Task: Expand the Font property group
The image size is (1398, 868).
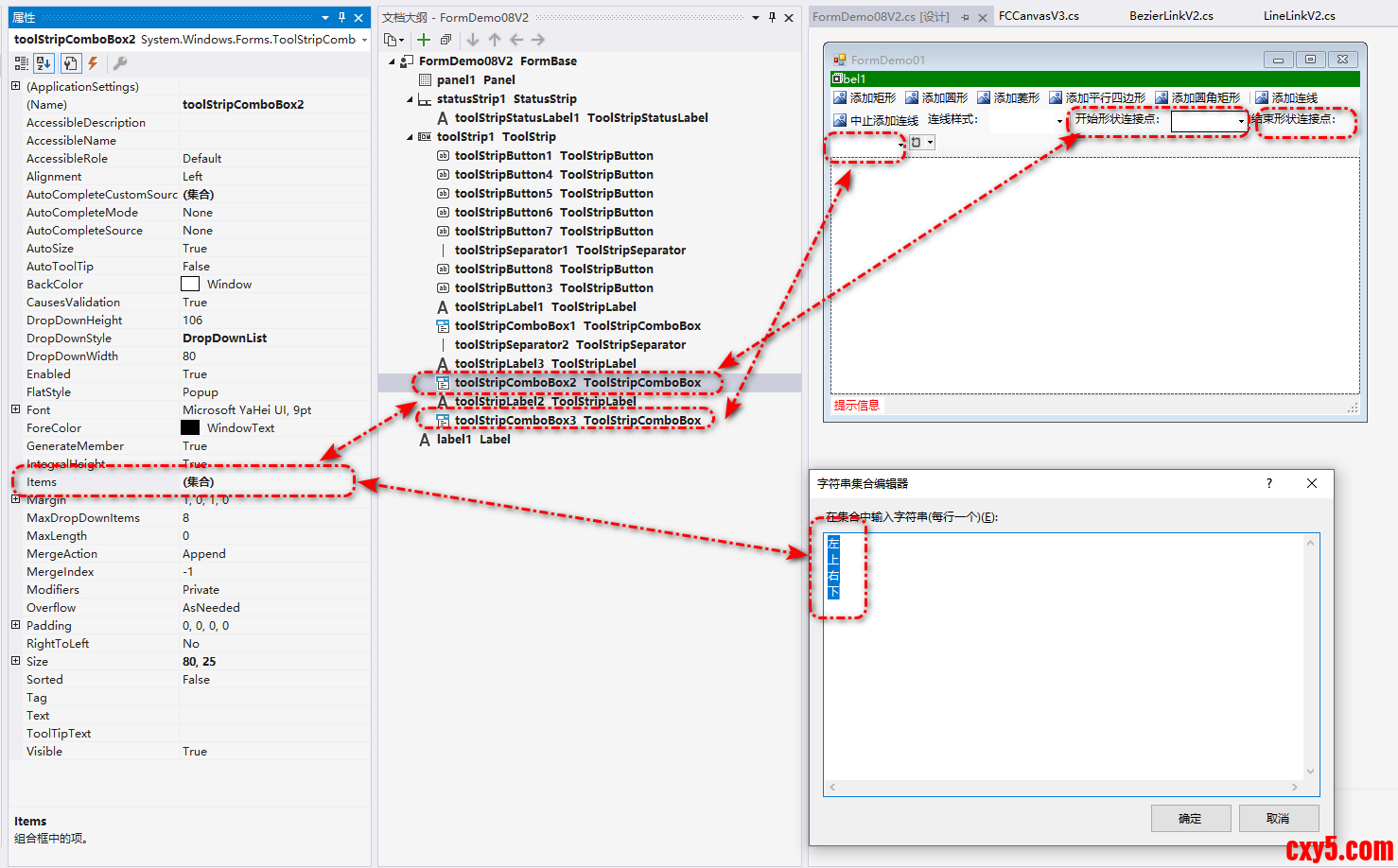Action: [15, 409]
